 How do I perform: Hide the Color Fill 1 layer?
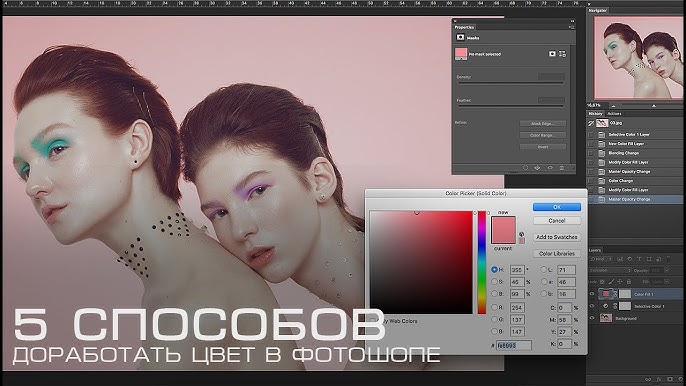point(592,294)
